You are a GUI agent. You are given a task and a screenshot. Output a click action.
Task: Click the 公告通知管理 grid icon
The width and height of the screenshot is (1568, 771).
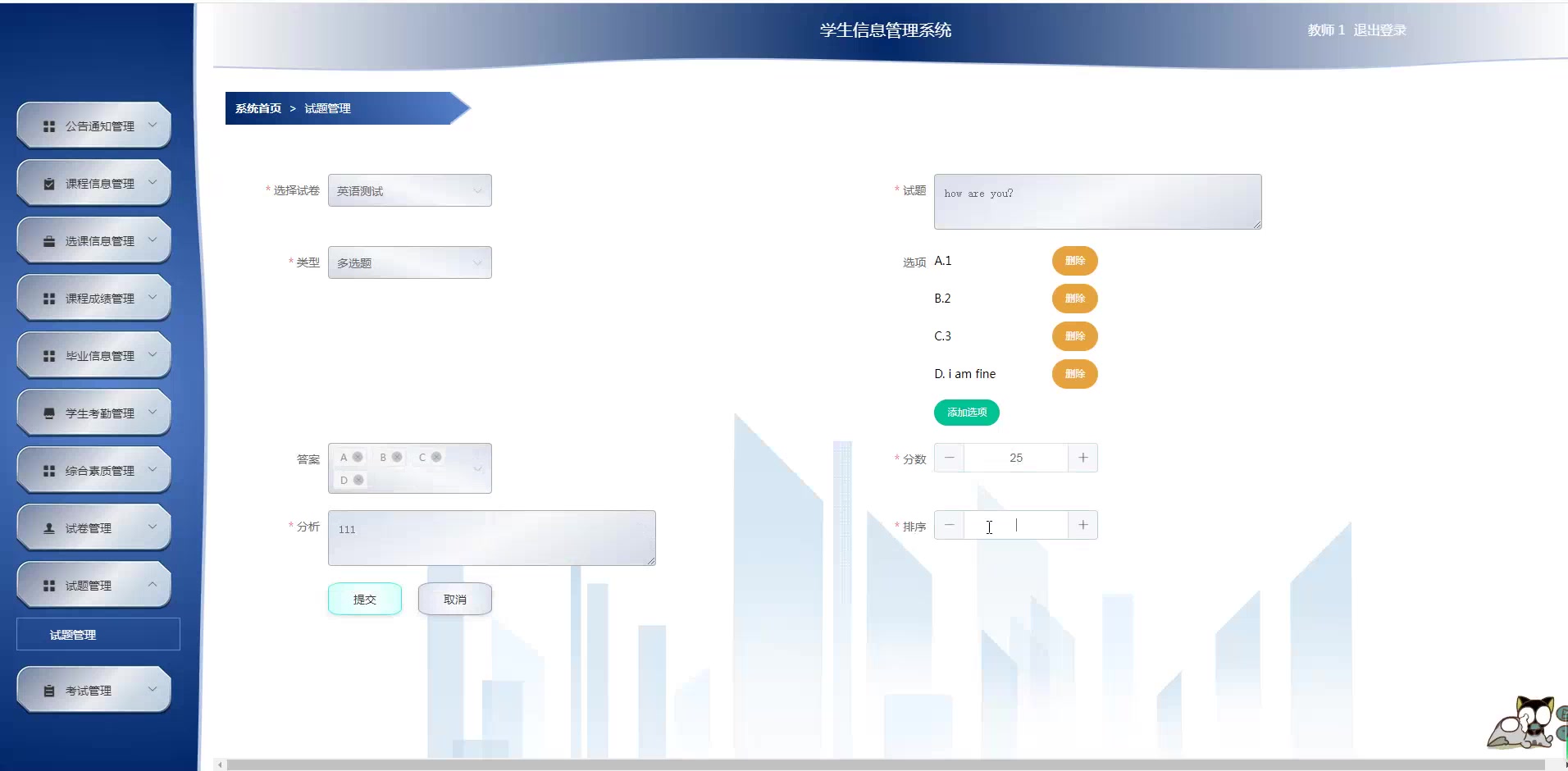click(48, 125)
